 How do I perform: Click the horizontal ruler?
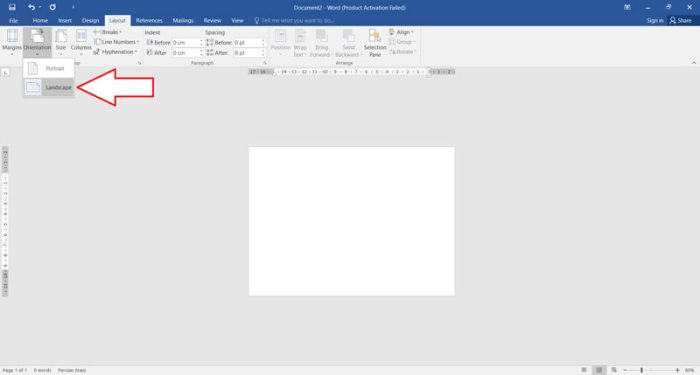[x=352, y=71]
